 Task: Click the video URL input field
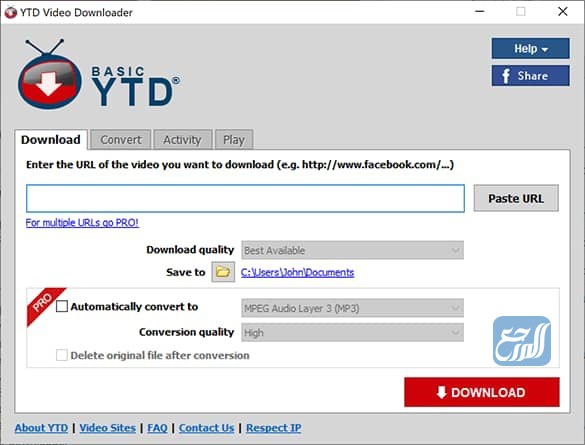point(245,198)
